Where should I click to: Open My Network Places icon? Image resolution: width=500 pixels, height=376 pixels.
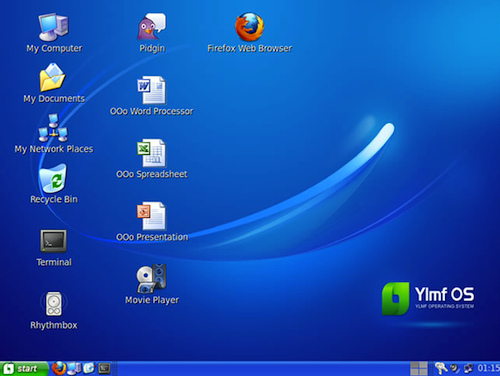(x=53, y=128)
